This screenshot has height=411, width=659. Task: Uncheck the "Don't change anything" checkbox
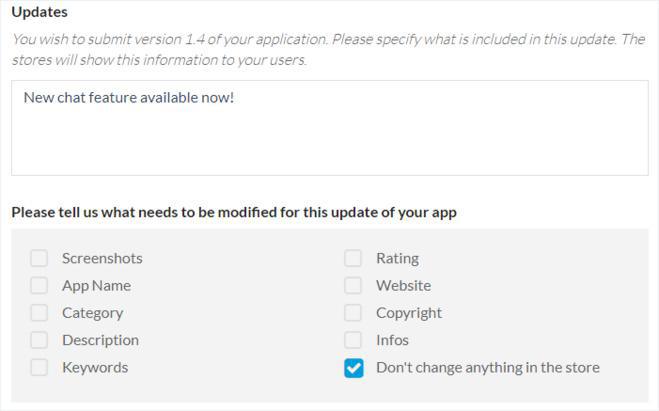point(353,367)
